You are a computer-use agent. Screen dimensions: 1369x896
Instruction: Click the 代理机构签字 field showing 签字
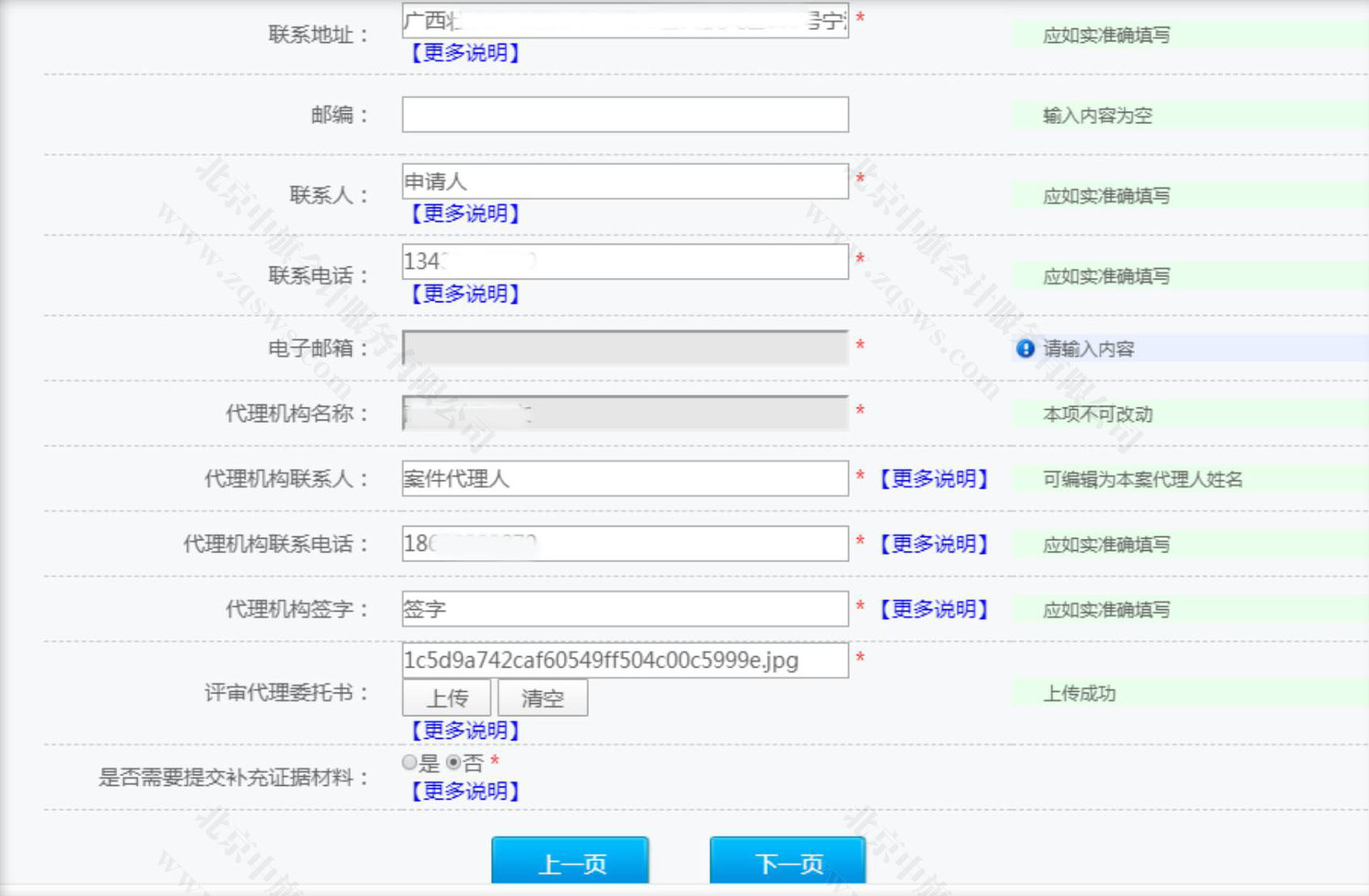click(624, 608)
